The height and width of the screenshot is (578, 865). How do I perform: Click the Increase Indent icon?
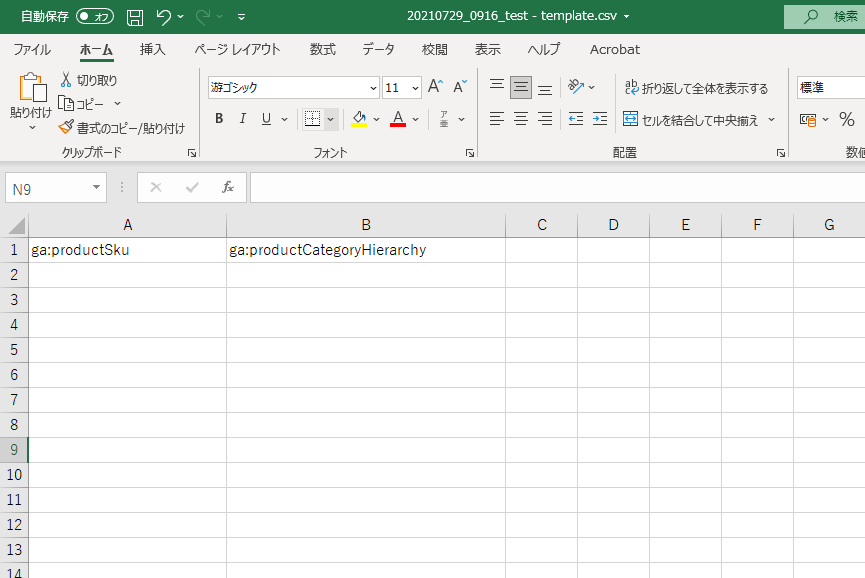(x=600, y=119)
